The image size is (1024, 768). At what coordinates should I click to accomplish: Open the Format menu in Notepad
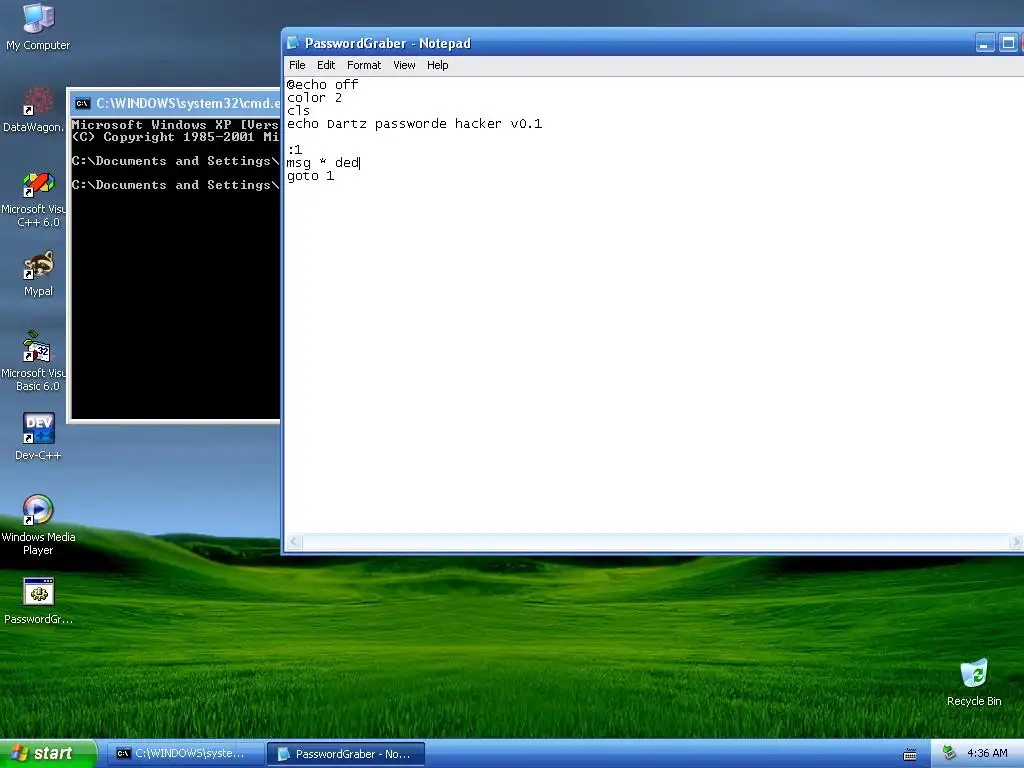364,65
